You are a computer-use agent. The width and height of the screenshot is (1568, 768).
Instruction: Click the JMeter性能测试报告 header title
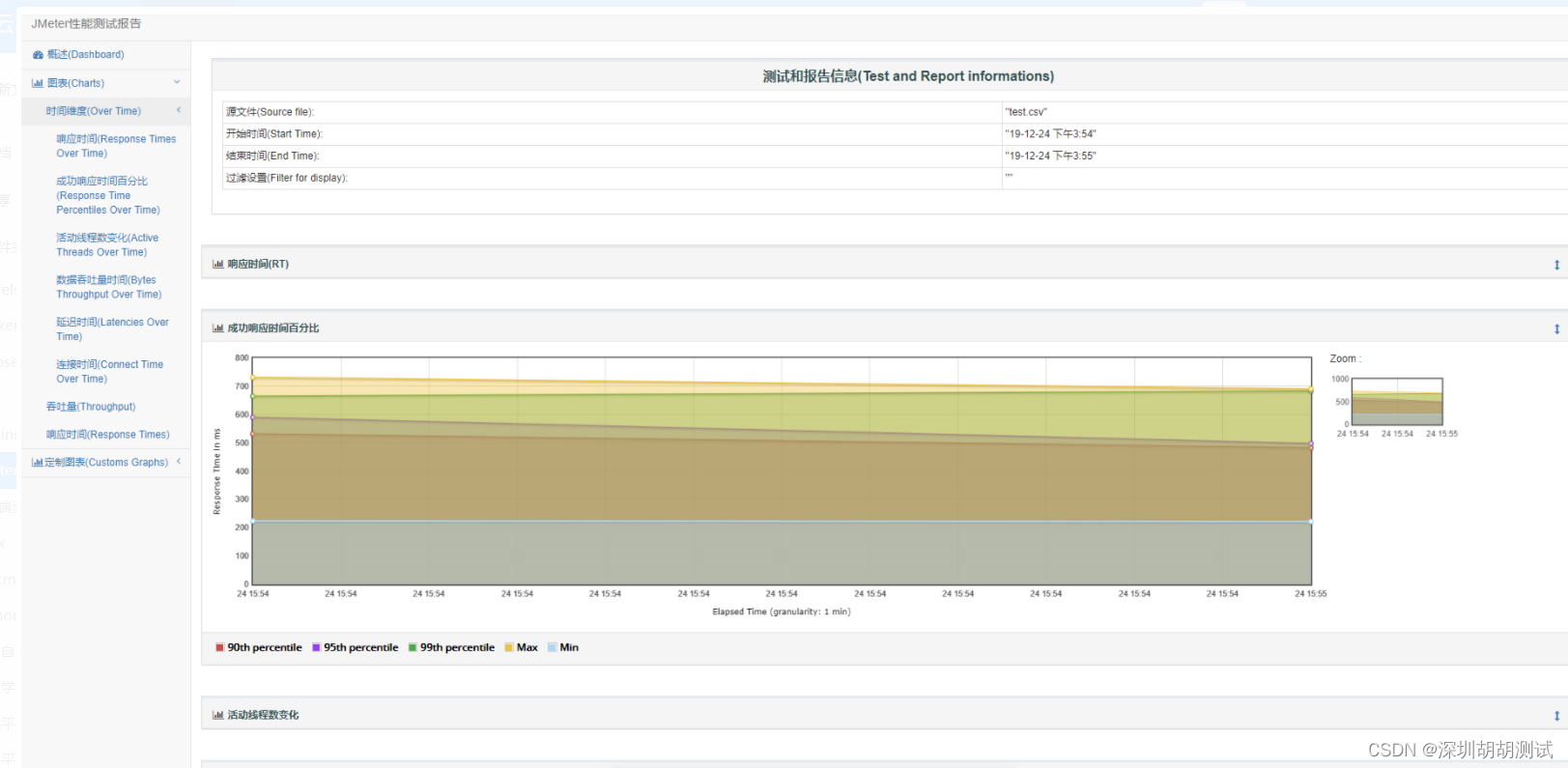86,23
